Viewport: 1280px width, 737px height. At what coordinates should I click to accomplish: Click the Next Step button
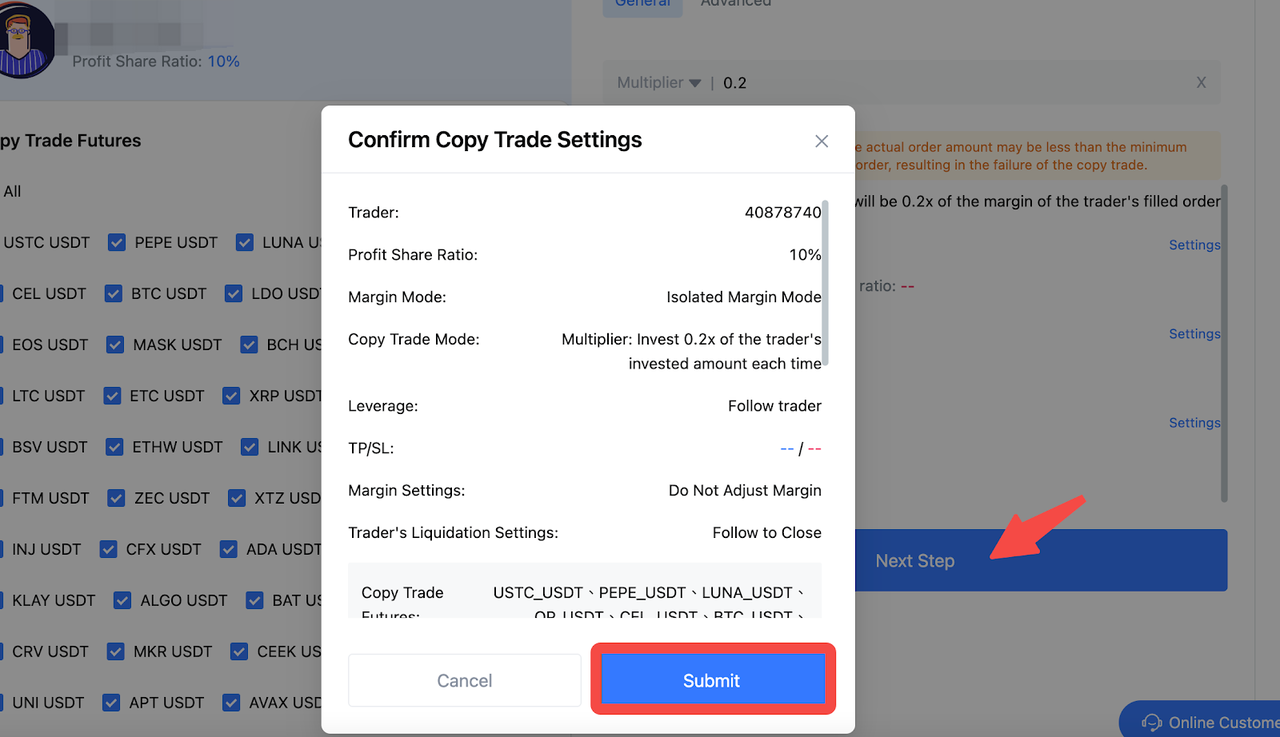[x=1040, y=560]
